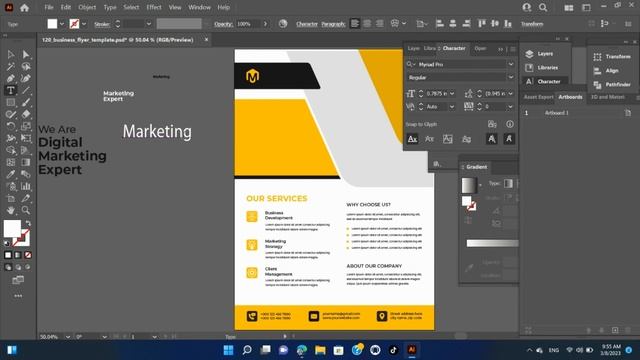This screenshot has width=640, height=360.
Task: Click the Recolor Artwork wheel icon
Action: 283,24
